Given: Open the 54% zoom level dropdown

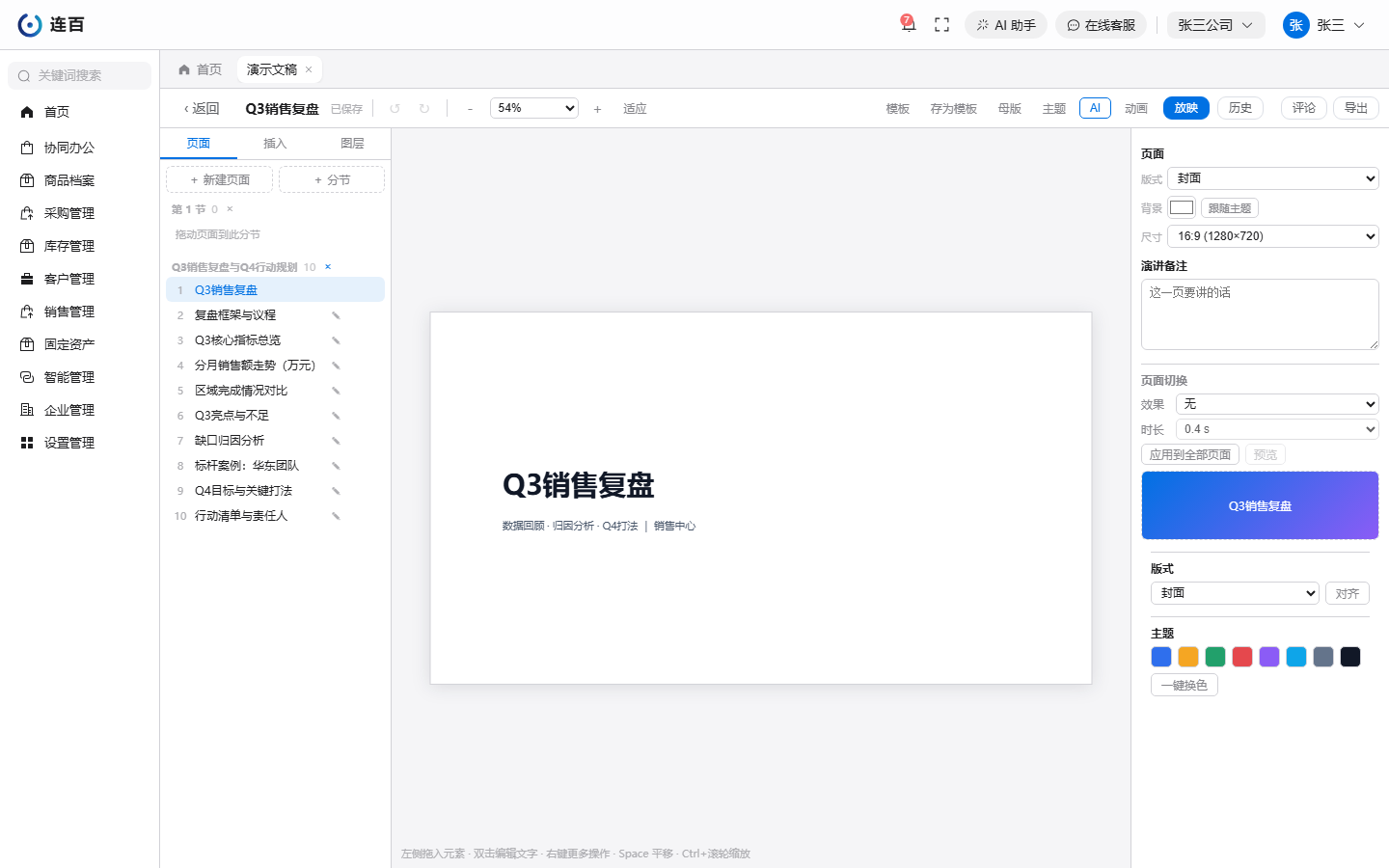Looking at the screenshot, I should point(534,108).
